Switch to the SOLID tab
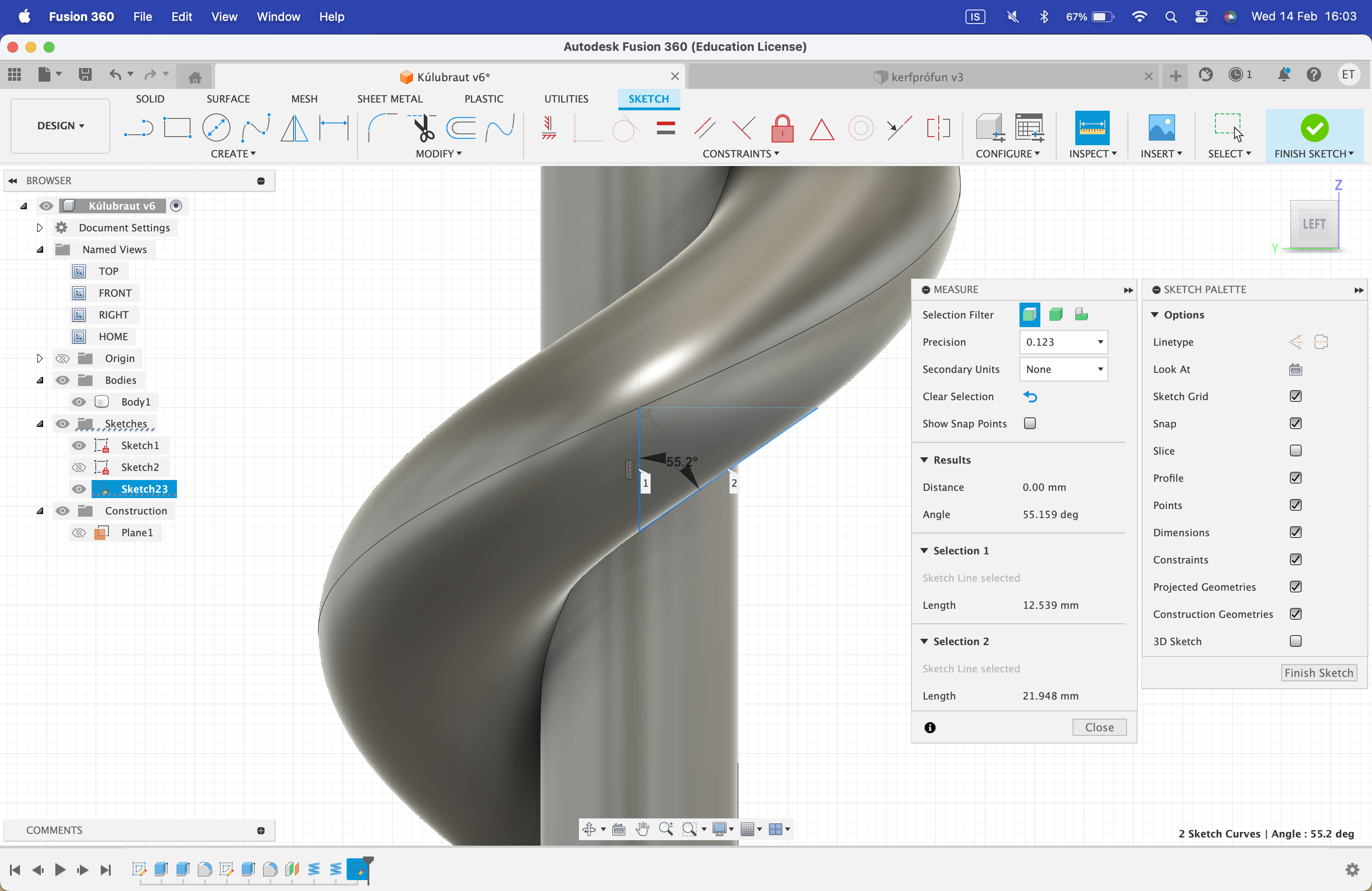The image size is (1372, 891). click(150, 99)
